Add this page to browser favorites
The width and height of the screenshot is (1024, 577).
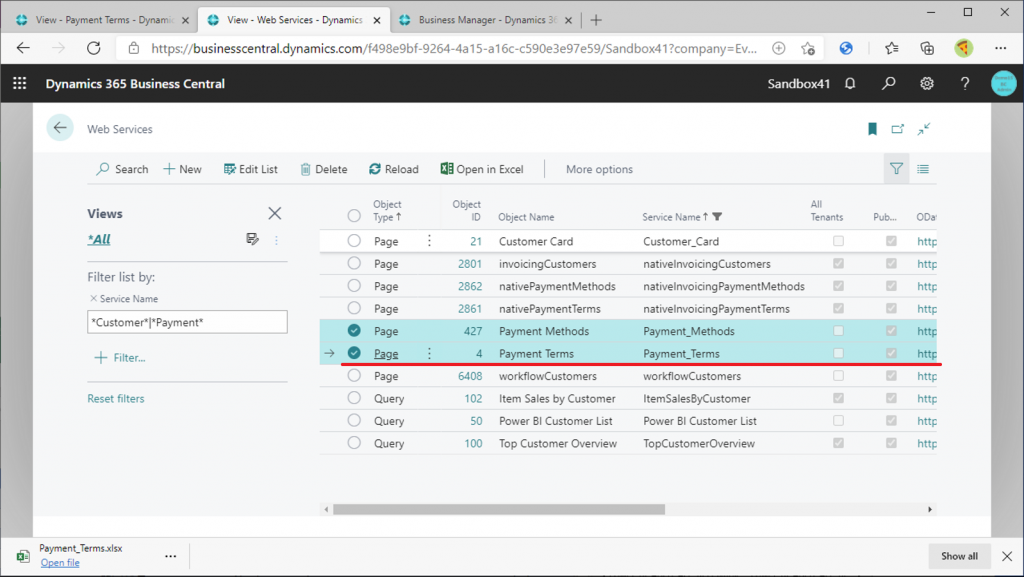coord(808,48)
